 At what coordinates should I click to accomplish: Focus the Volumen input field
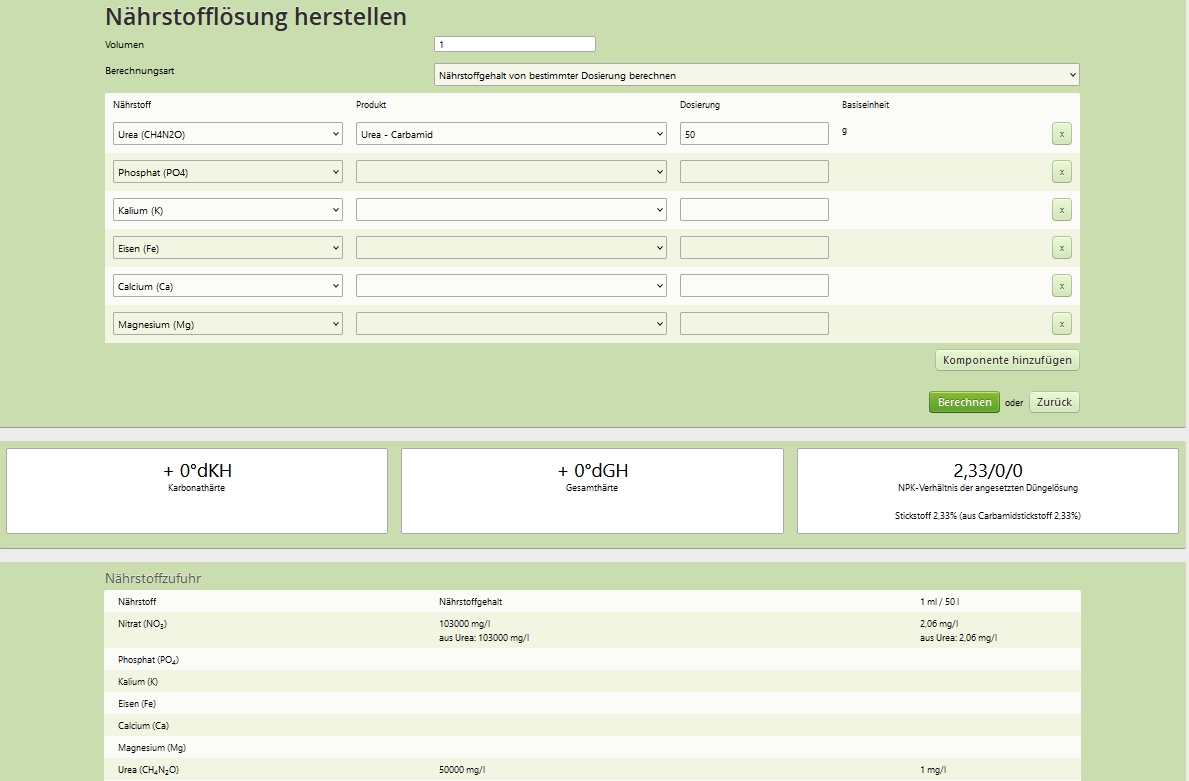[x=515, y=44]
